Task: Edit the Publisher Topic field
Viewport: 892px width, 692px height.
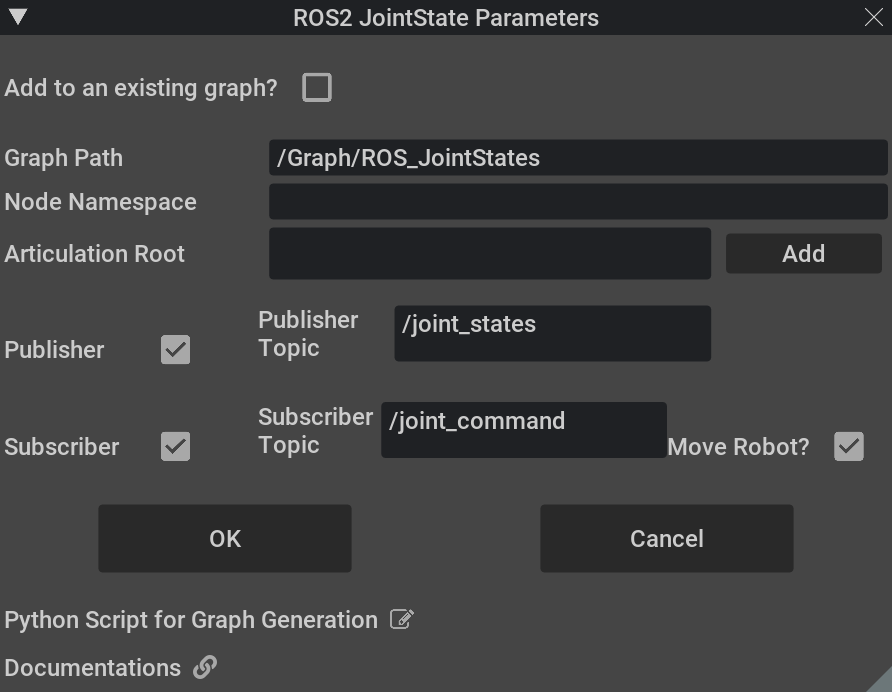Action: (552, 333)
